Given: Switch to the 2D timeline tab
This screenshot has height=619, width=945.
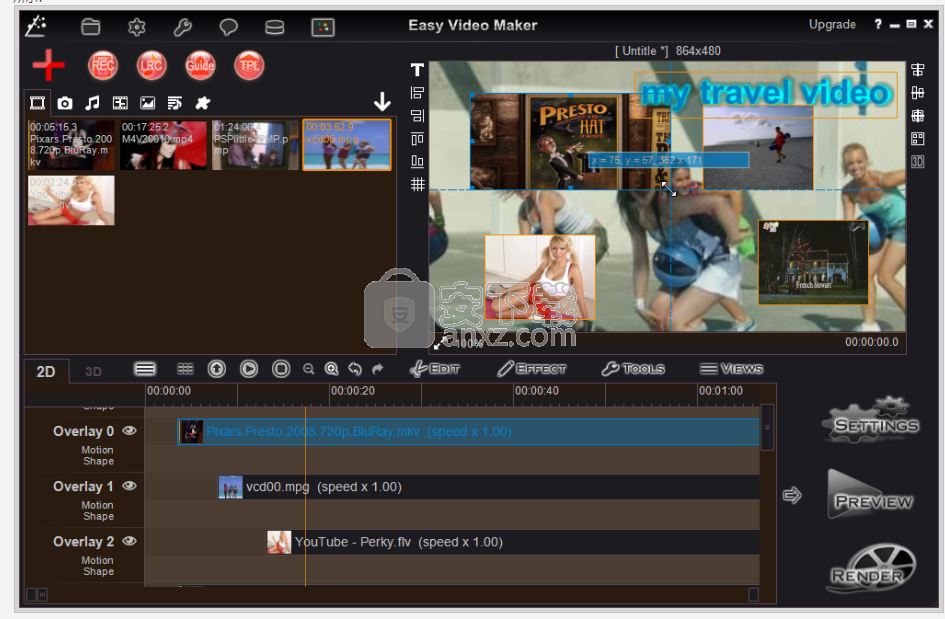Looking at the screenshot, I should pyautogui.click(x=46, y=371).
